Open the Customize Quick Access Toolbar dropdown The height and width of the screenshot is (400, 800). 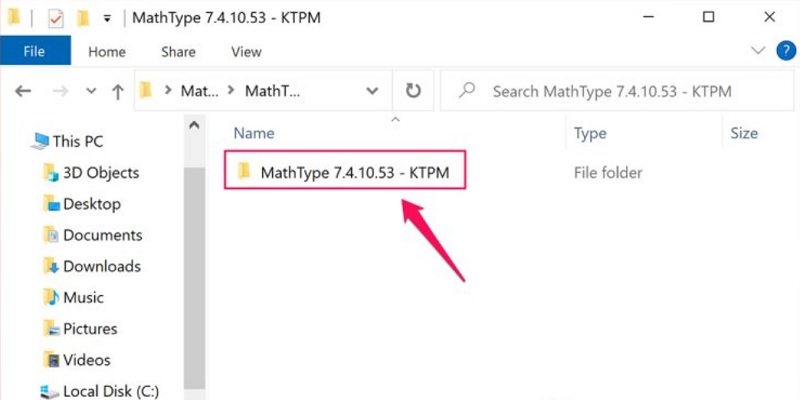pos(107,19)
